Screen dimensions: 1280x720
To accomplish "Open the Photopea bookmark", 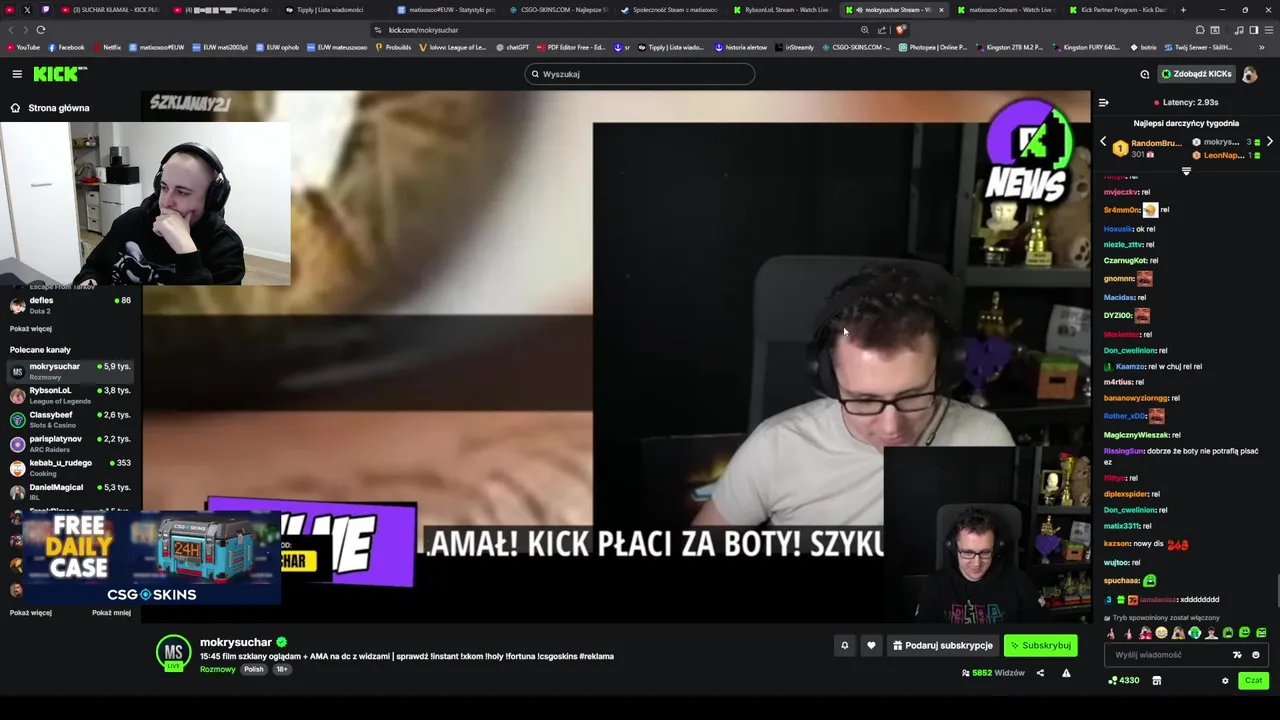I will pyautogui.click(x=933, y=47).
